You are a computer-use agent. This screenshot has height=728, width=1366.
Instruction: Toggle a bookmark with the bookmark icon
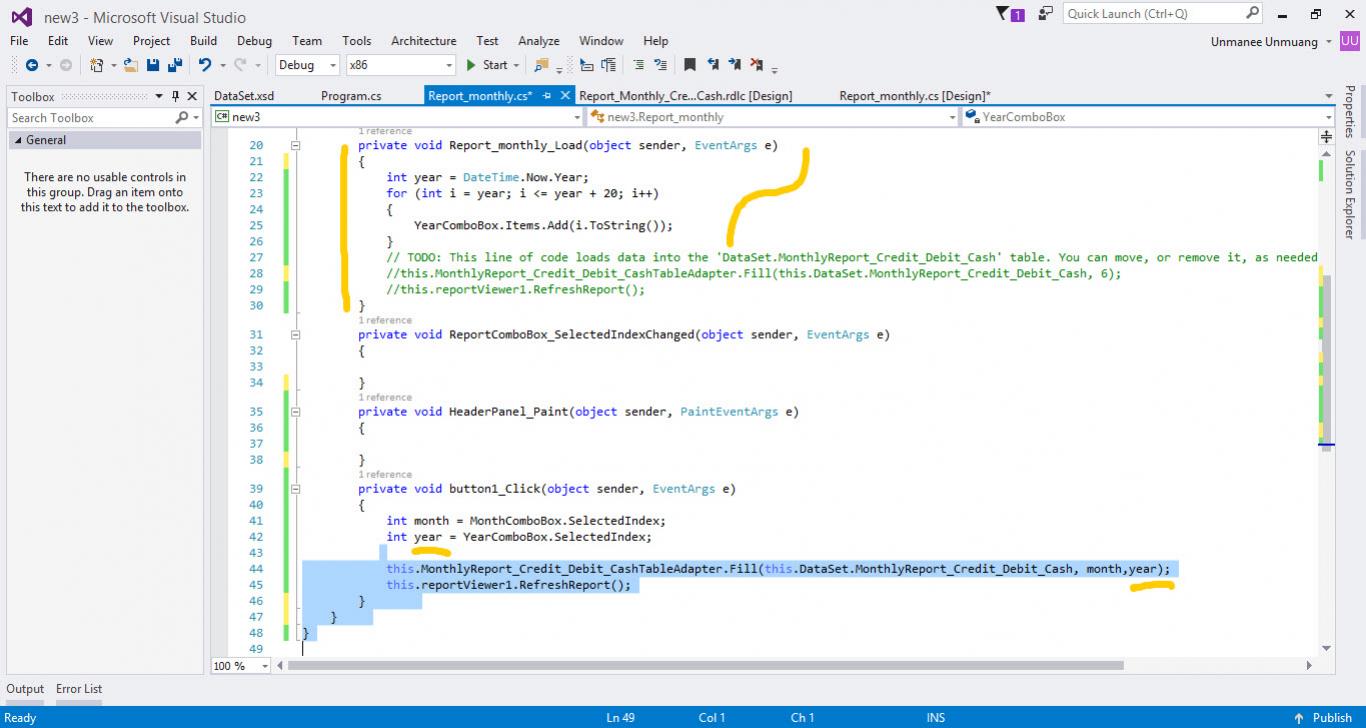coord(690,65)
